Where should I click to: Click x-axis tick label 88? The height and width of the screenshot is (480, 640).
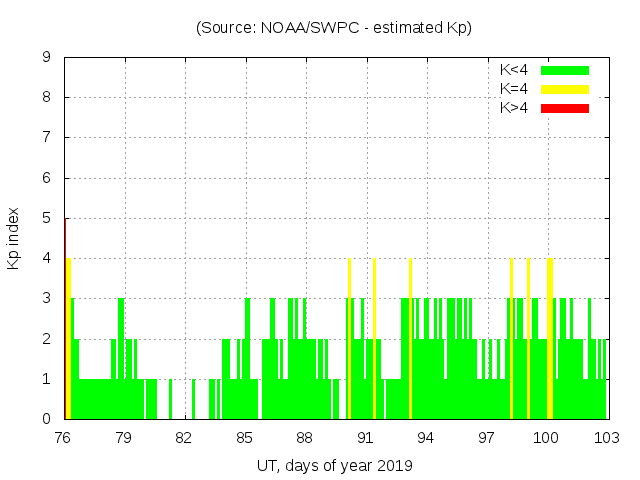[x=305, y=438]
